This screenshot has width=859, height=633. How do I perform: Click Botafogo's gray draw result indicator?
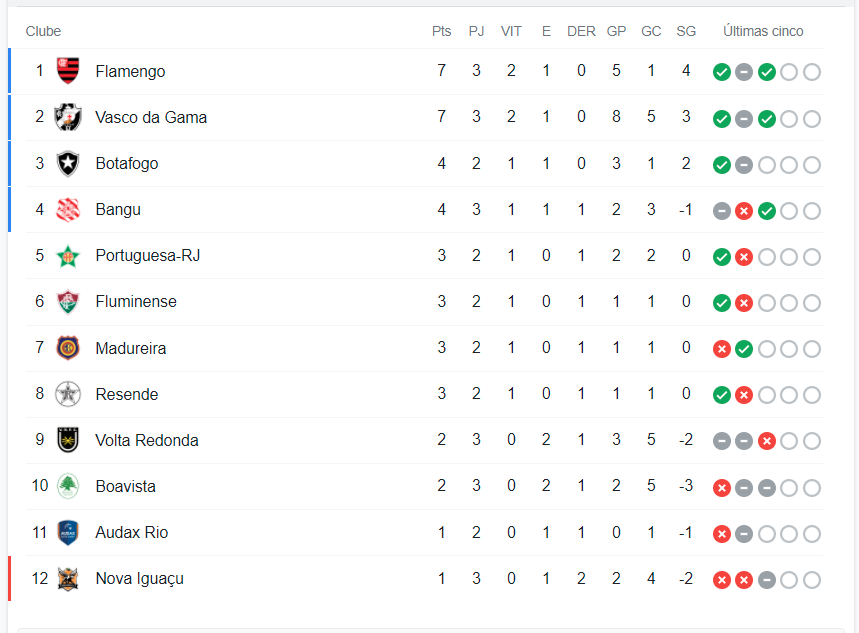point(744,164)
